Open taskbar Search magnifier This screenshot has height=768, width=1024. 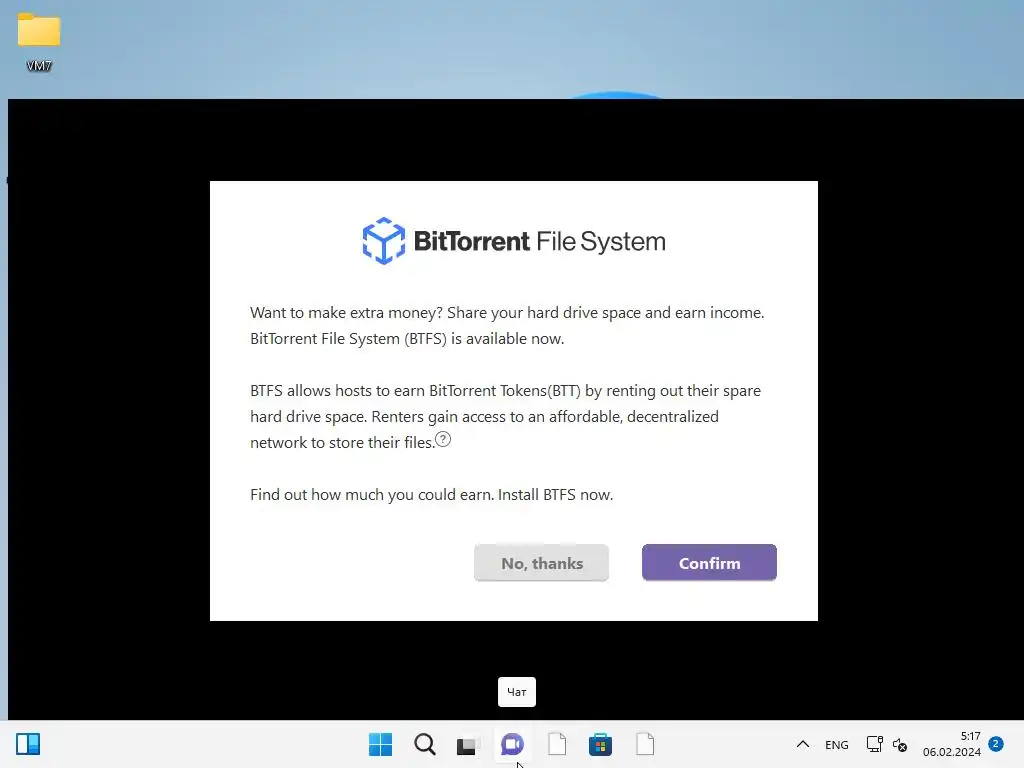424,744
